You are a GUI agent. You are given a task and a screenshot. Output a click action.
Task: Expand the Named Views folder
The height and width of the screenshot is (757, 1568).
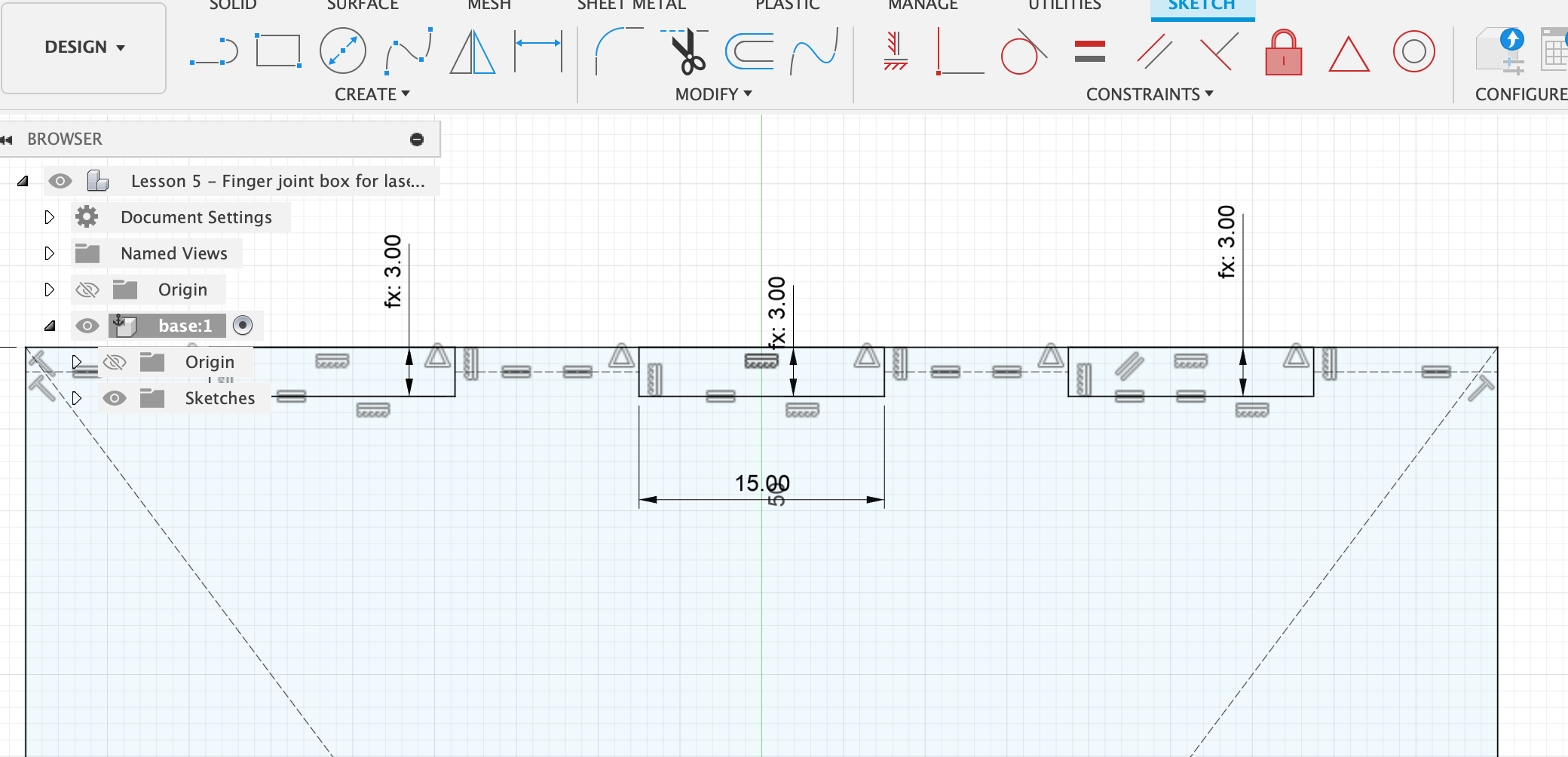[50, 253]
